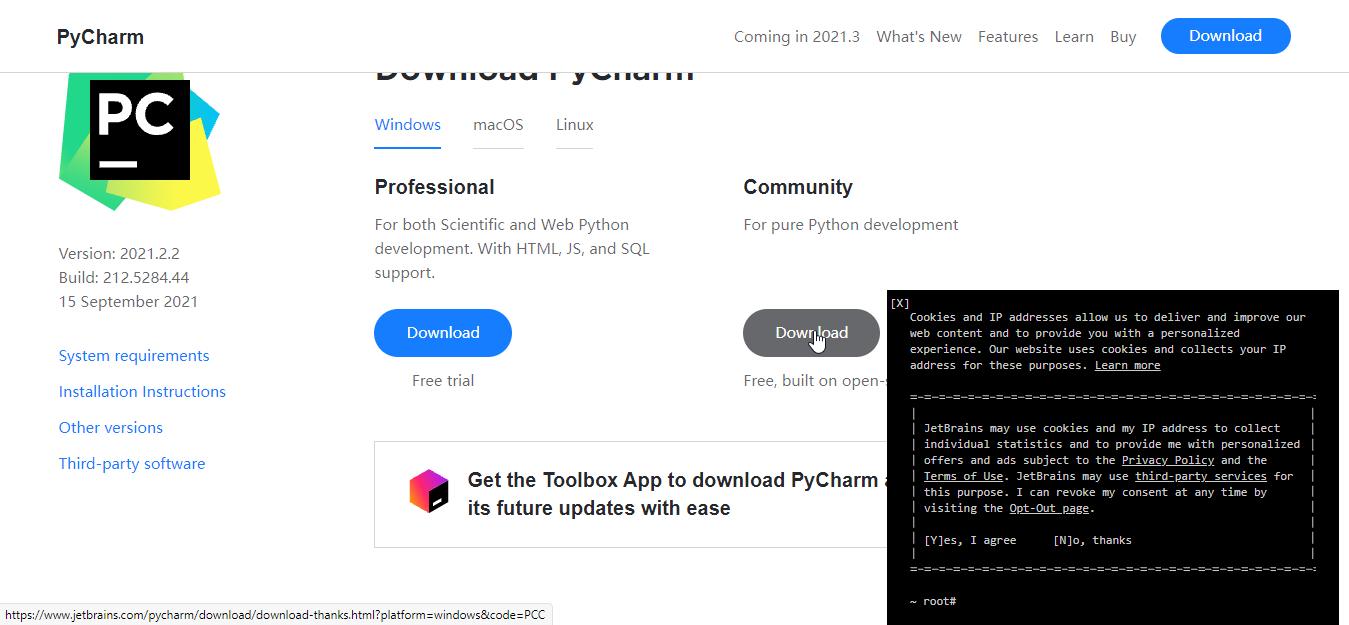Viewport: 1349px width, 625px height.
Task: Close cookie notice with [X]
Action: (x=899, y=303)
